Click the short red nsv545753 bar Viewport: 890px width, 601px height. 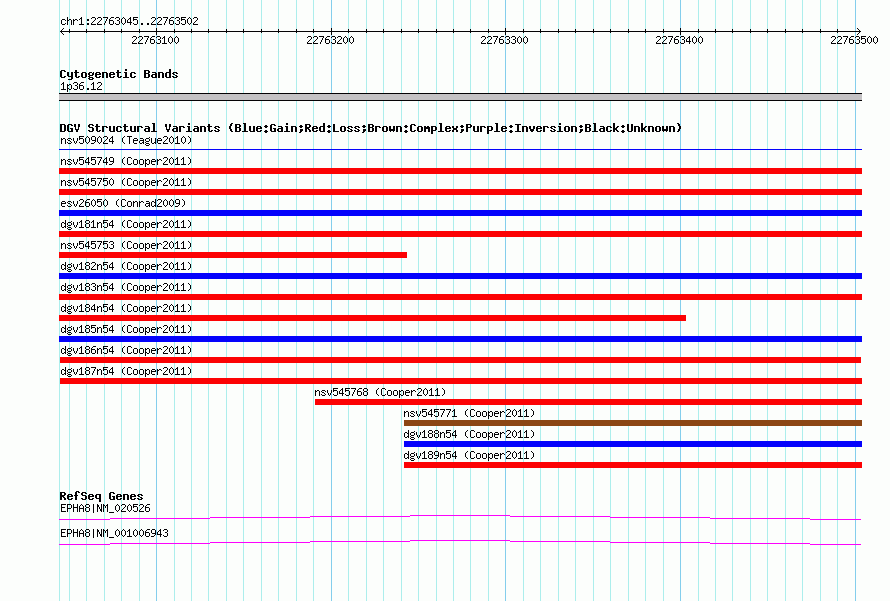(x=233, y=255)
